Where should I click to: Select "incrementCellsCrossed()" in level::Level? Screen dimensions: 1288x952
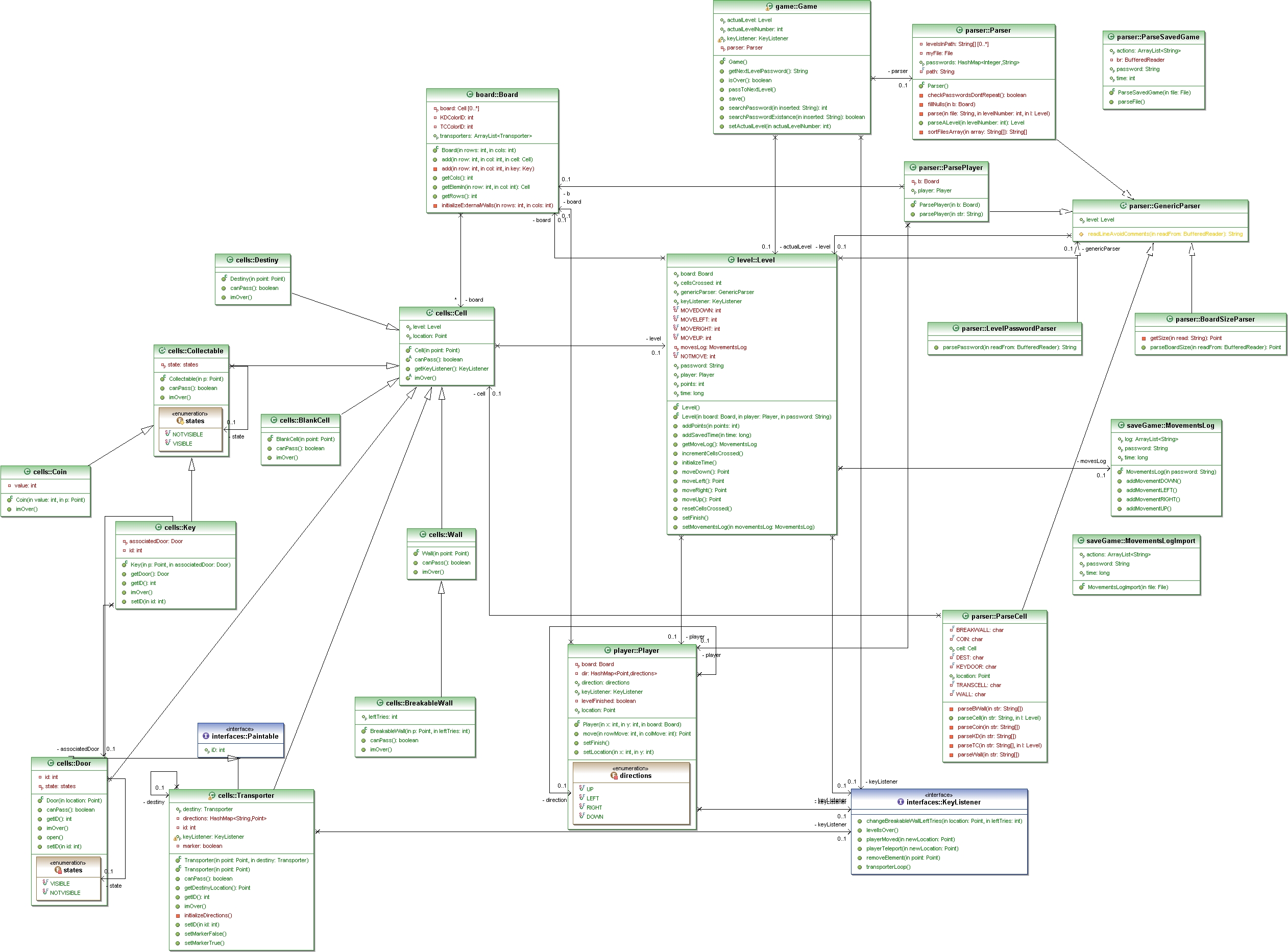(712, 453)
